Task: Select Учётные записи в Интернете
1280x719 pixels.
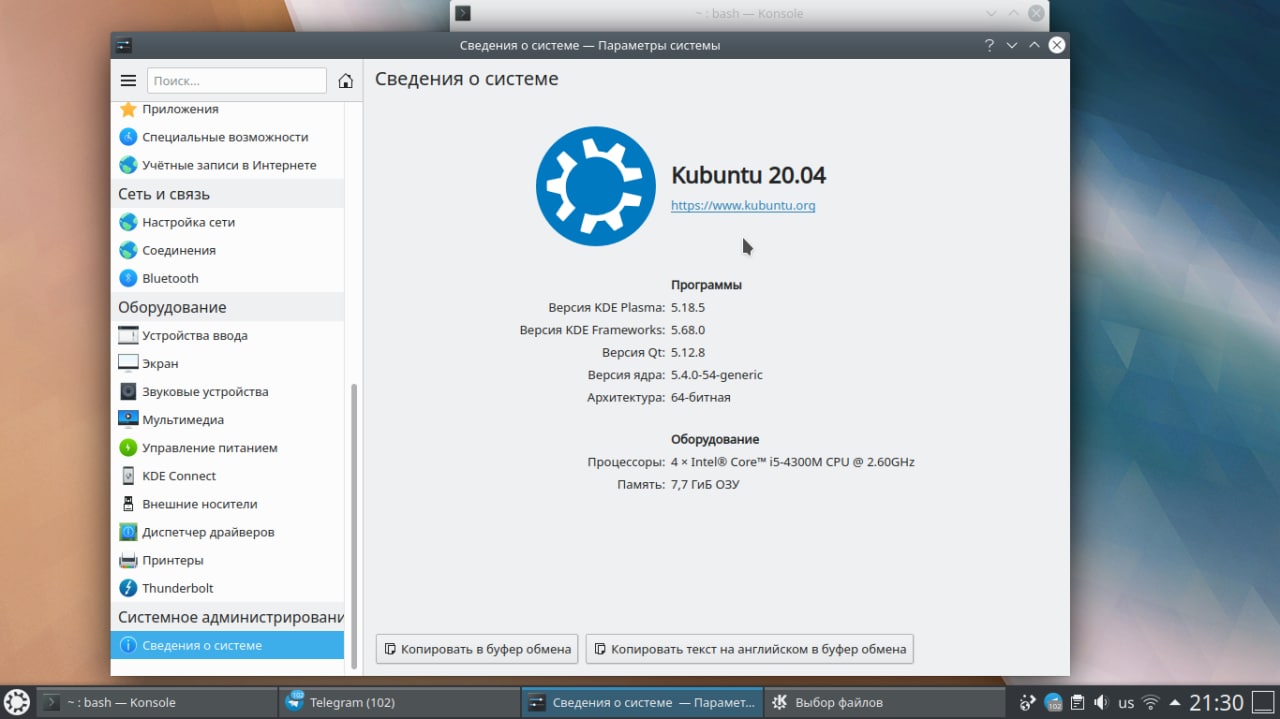Action: [x=227, y=165]
